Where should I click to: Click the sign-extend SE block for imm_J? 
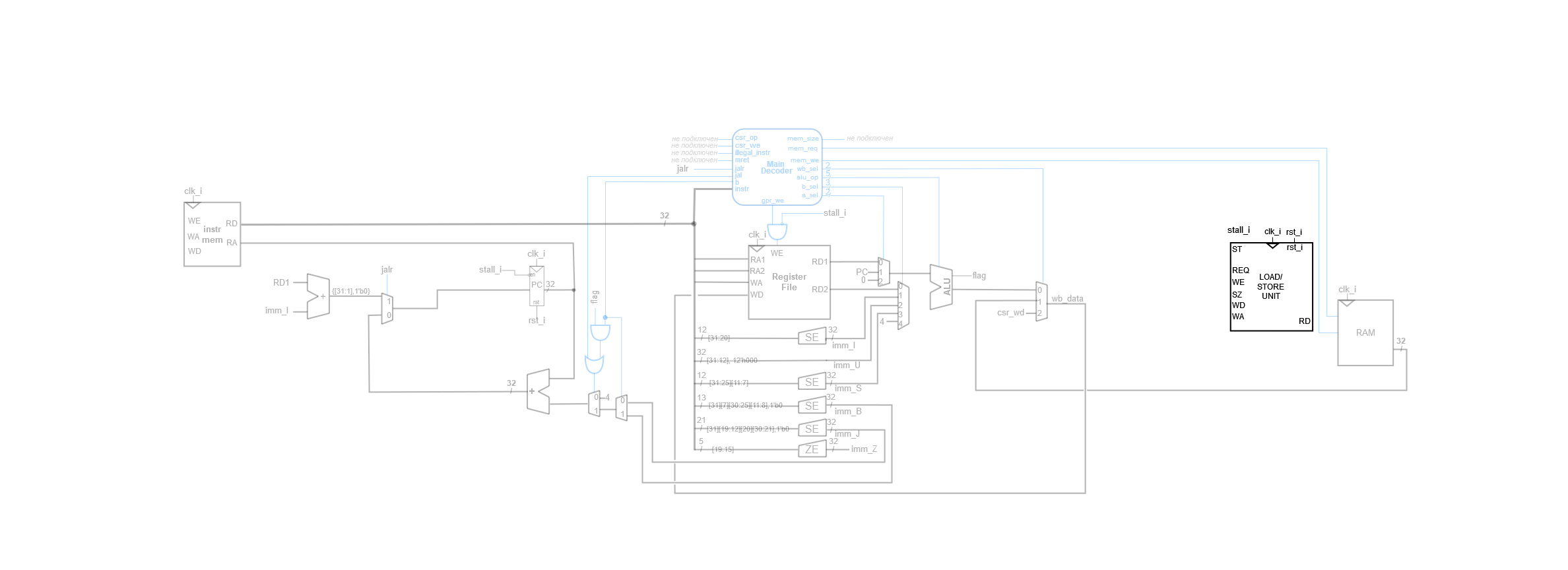point(812,429)
